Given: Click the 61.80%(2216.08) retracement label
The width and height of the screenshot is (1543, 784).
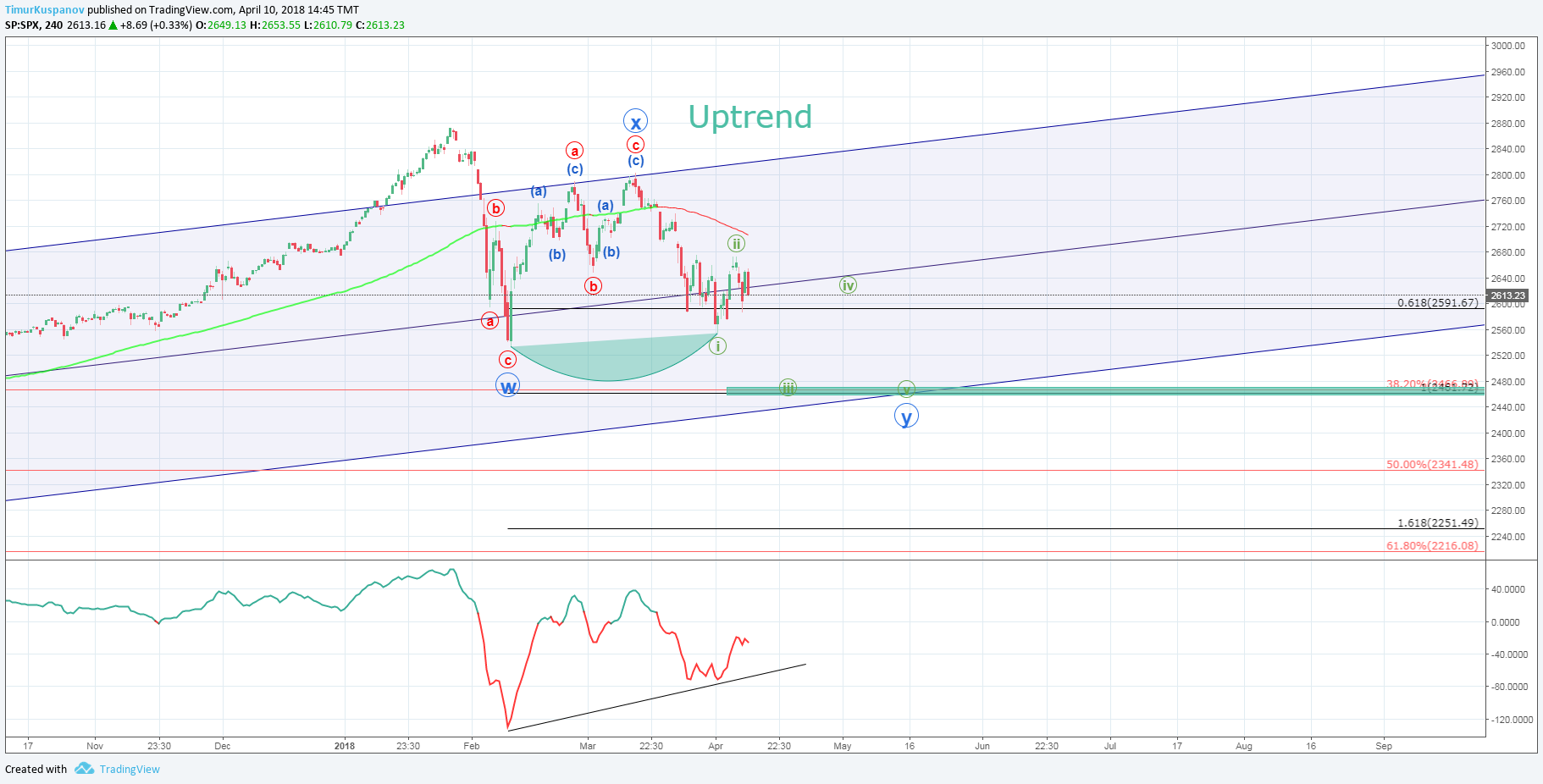Looking at the screenshot, I should [1432, 545].
